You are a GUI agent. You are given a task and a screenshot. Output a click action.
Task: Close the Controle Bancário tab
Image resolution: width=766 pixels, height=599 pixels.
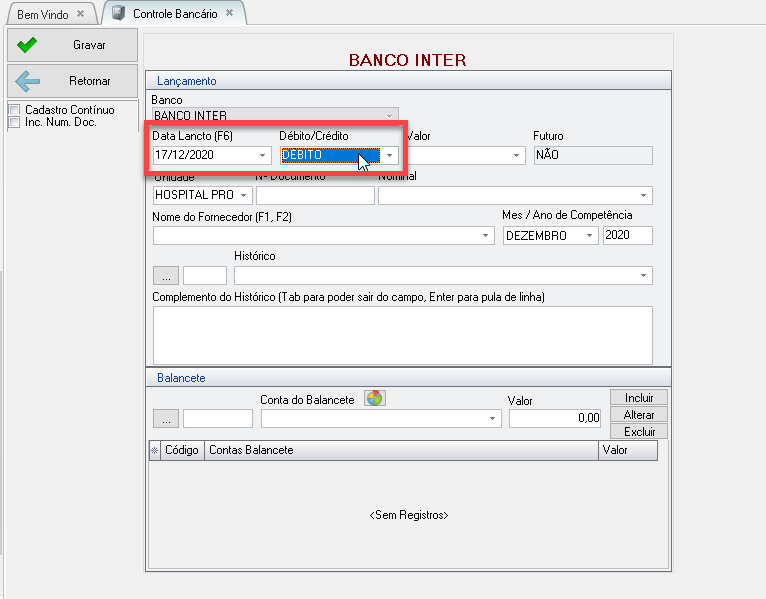coord(229,13)
